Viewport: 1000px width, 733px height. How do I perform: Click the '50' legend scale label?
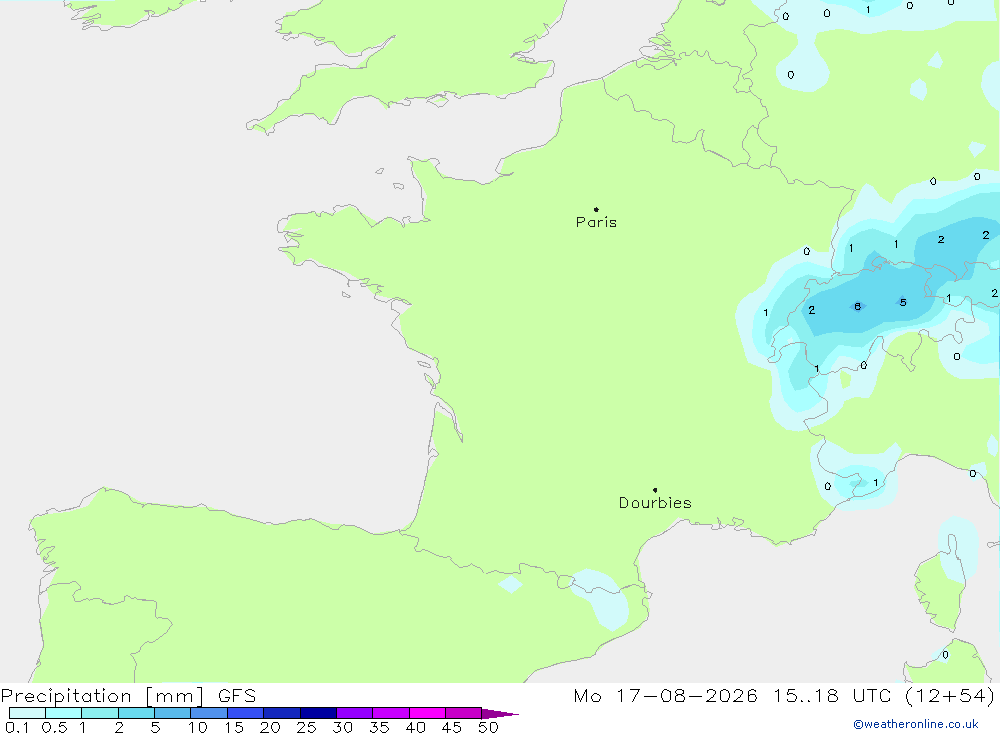pyautogui.click(x=488, y=727)
